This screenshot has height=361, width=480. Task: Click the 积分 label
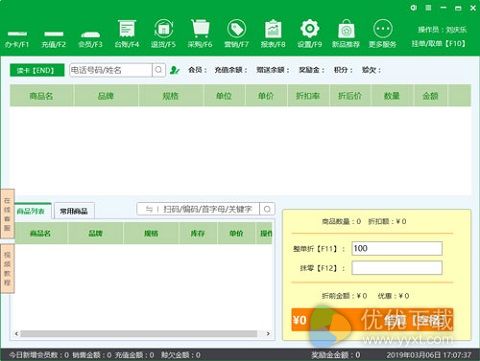pos(343,70)
